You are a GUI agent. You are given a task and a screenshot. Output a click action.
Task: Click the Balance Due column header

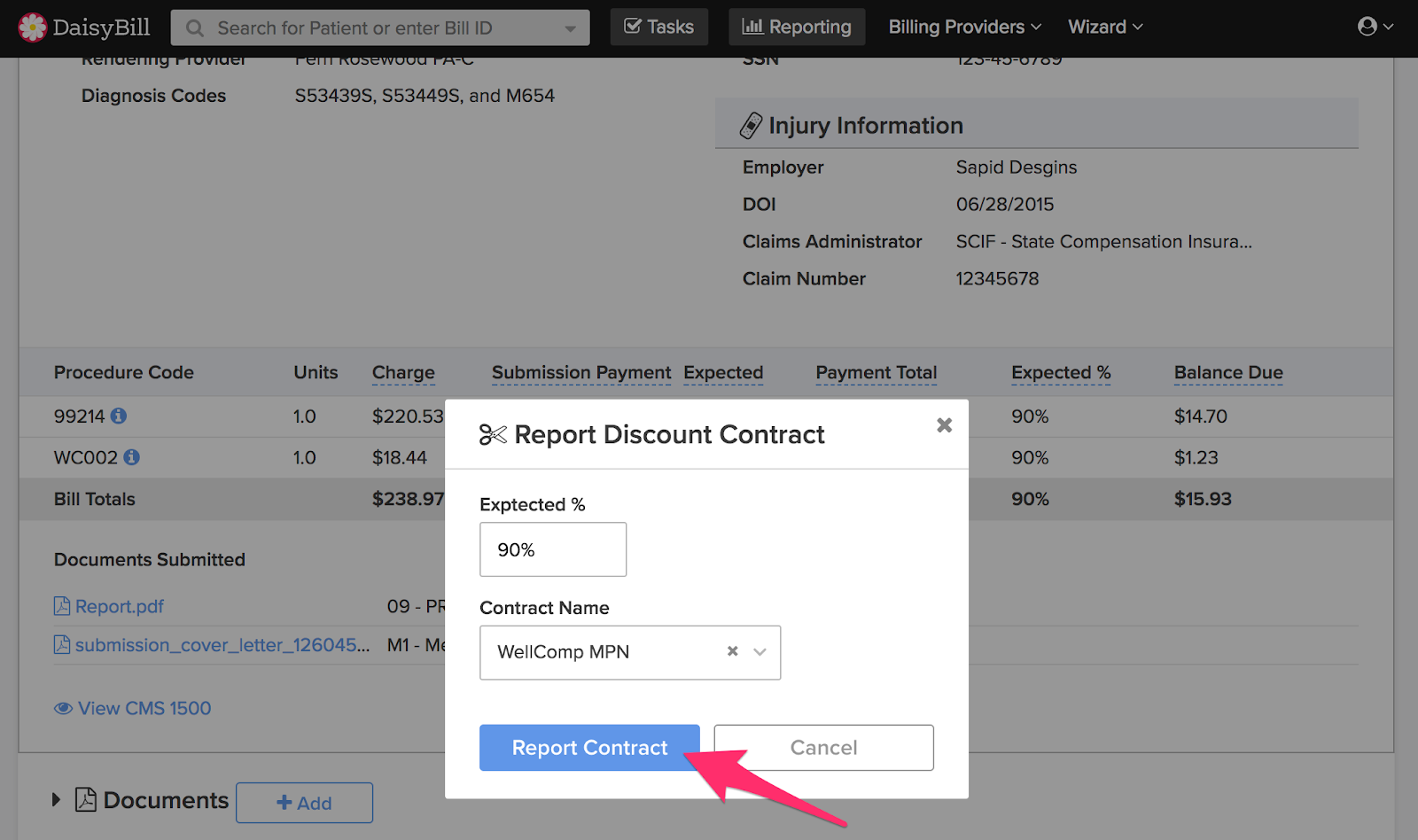pos(1228,373)
